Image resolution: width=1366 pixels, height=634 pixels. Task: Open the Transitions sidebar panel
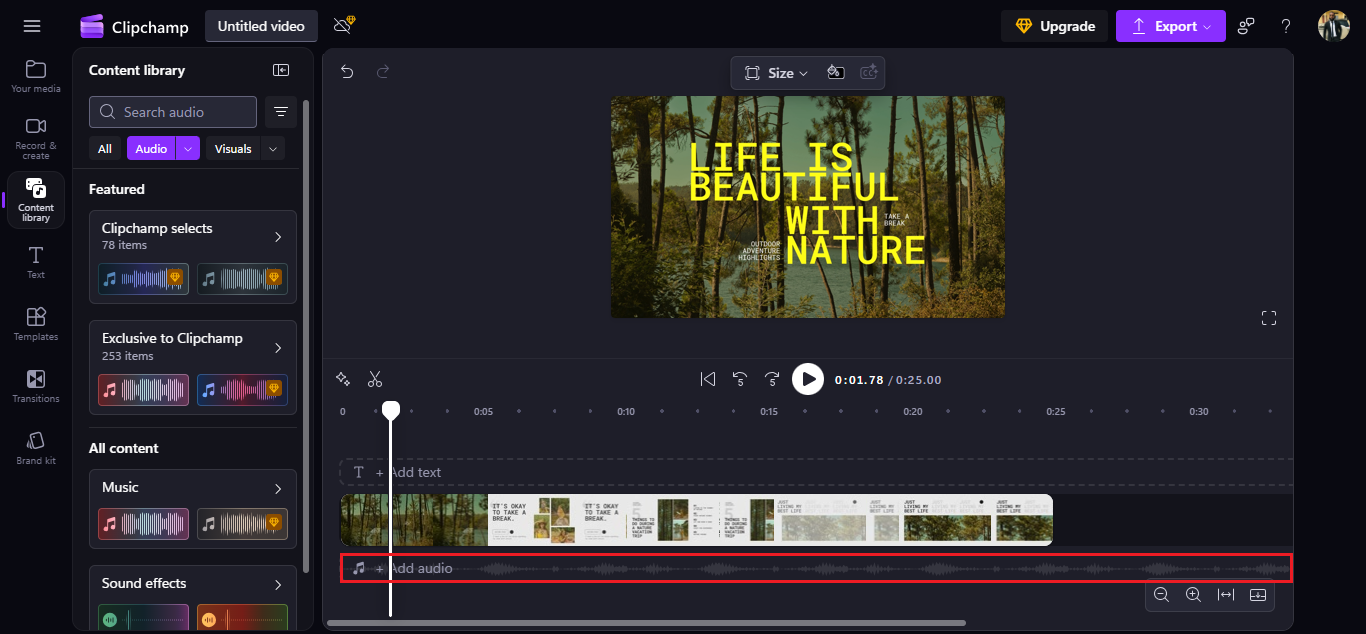click(x=36, y=386)
